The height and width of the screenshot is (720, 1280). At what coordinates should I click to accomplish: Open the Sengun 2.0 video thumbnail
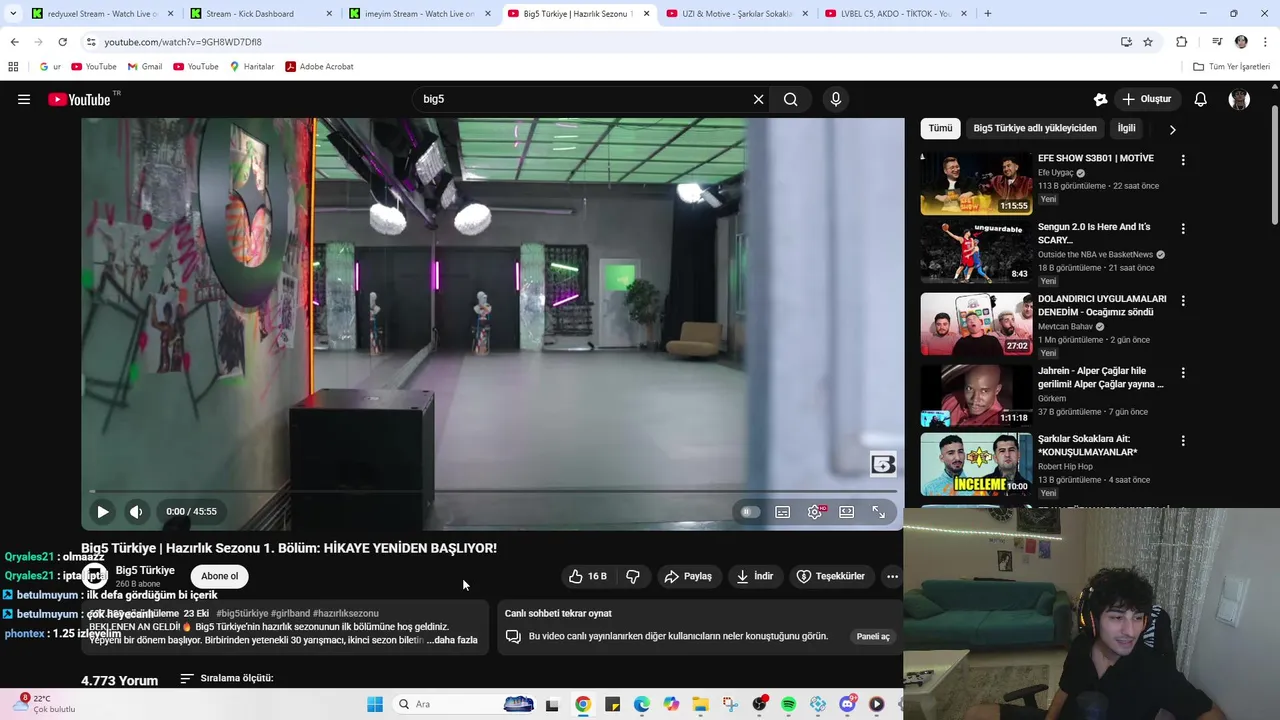click(x=976, y=252)
